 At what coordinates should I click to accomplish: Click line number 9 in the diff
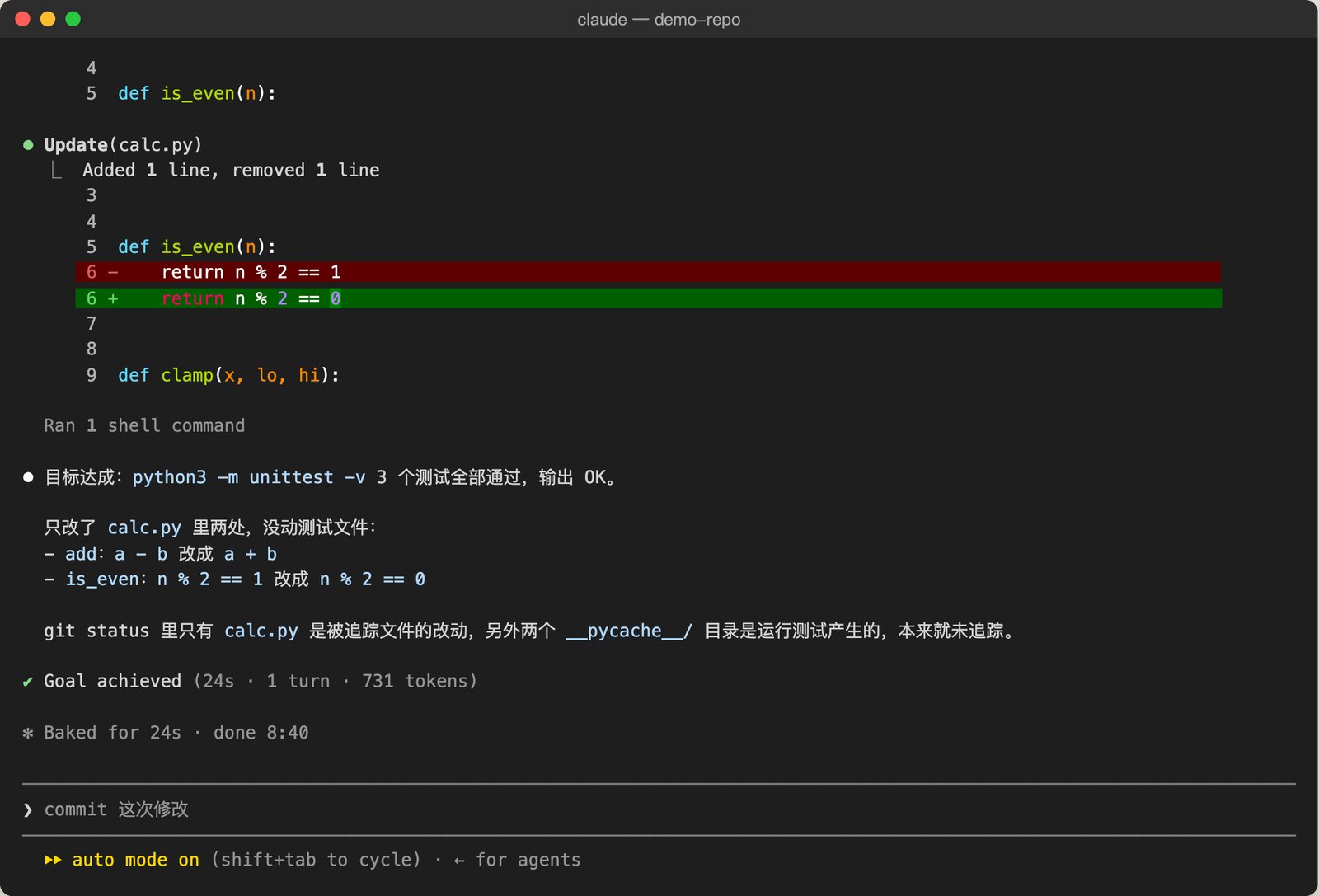pos(92,375)
